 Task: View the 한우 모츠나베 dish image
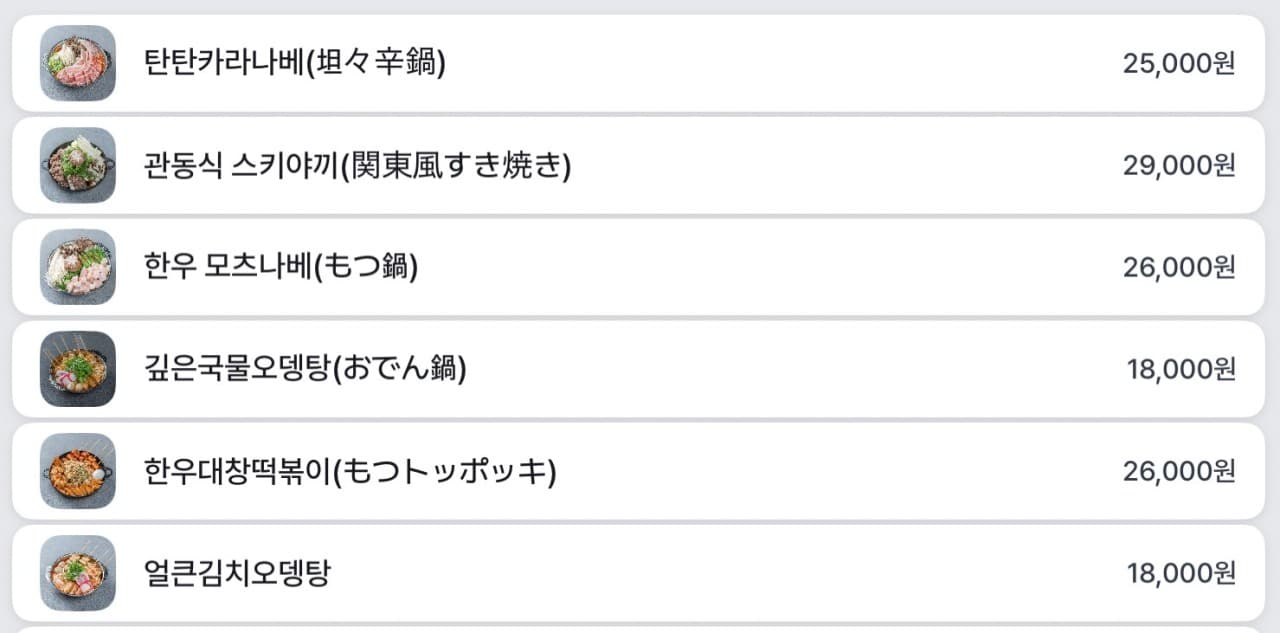click(78, 267)
